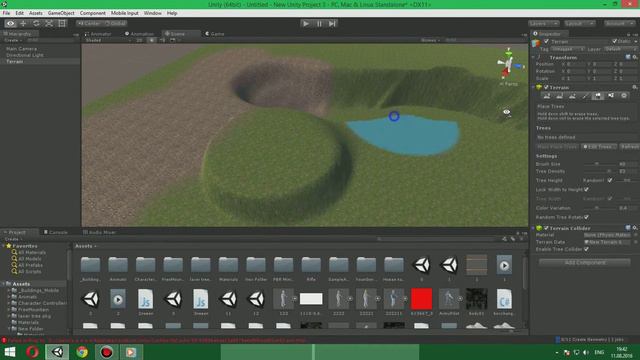Switch to the Animator tab
The height and width of the screenshot is (360, 640).
[x=98, y=34]
